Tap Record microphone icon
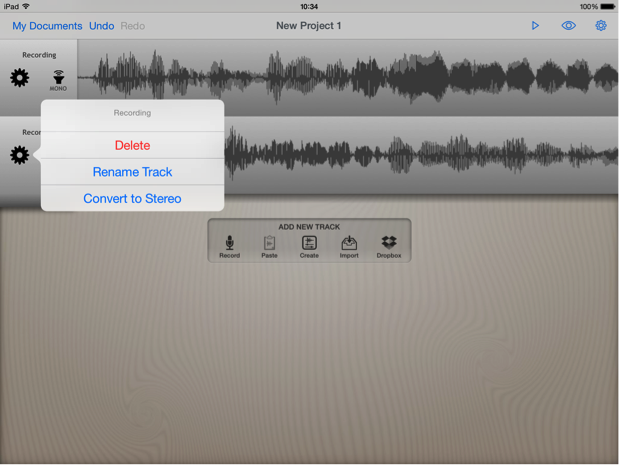Image resolution: width=619 pixels, height=465 pixels. [x=229, y=245]
